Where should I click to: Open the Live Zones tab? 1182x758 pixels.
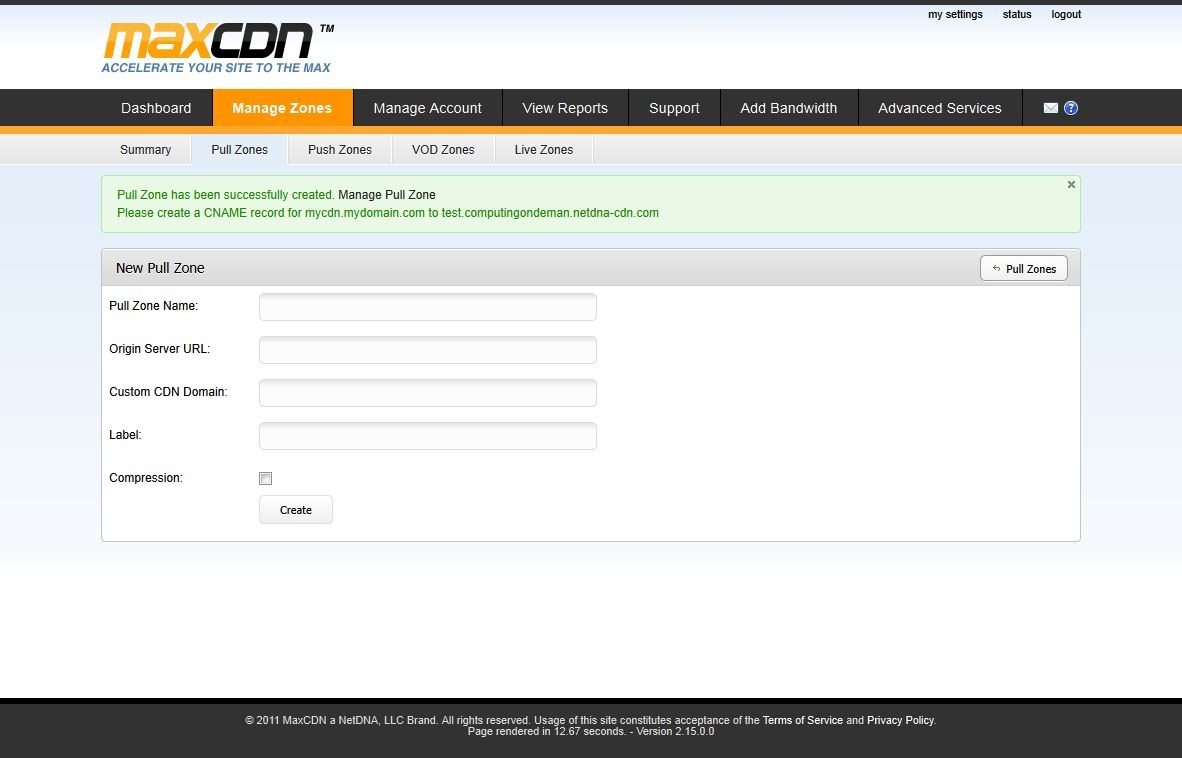[x=544, y=149]
